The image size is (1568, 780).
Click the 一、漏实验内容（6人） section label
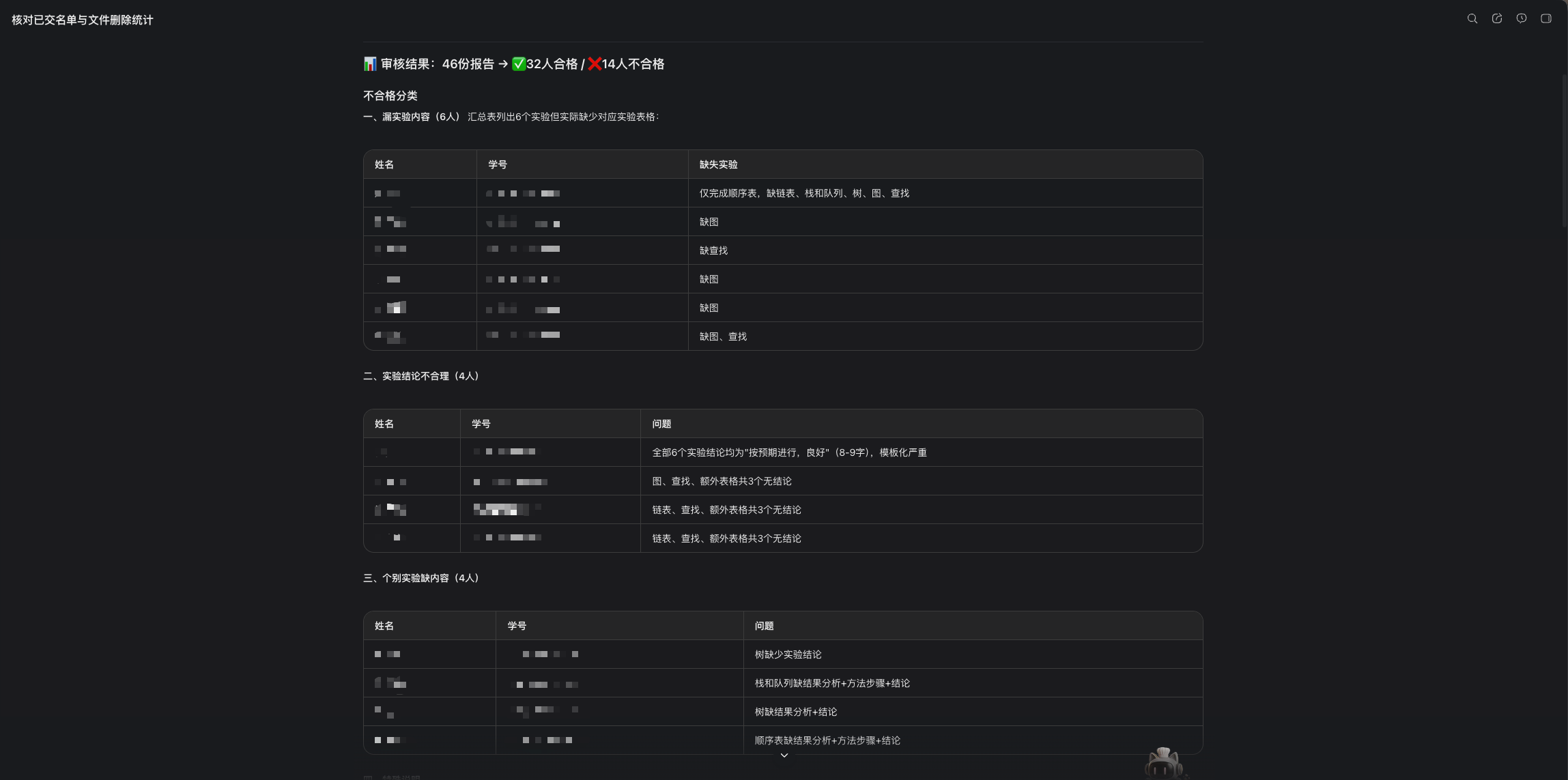tap(414, 117)
